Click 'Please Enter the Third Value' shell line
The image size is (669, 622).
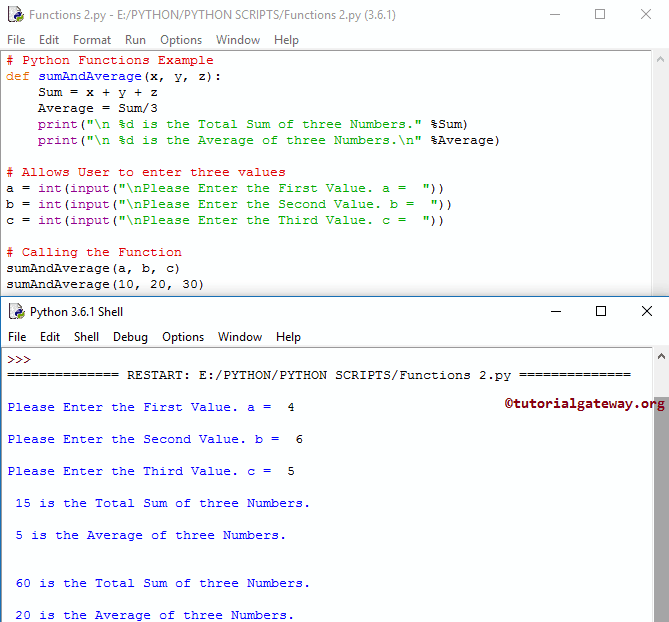click(x=151, y=471)
